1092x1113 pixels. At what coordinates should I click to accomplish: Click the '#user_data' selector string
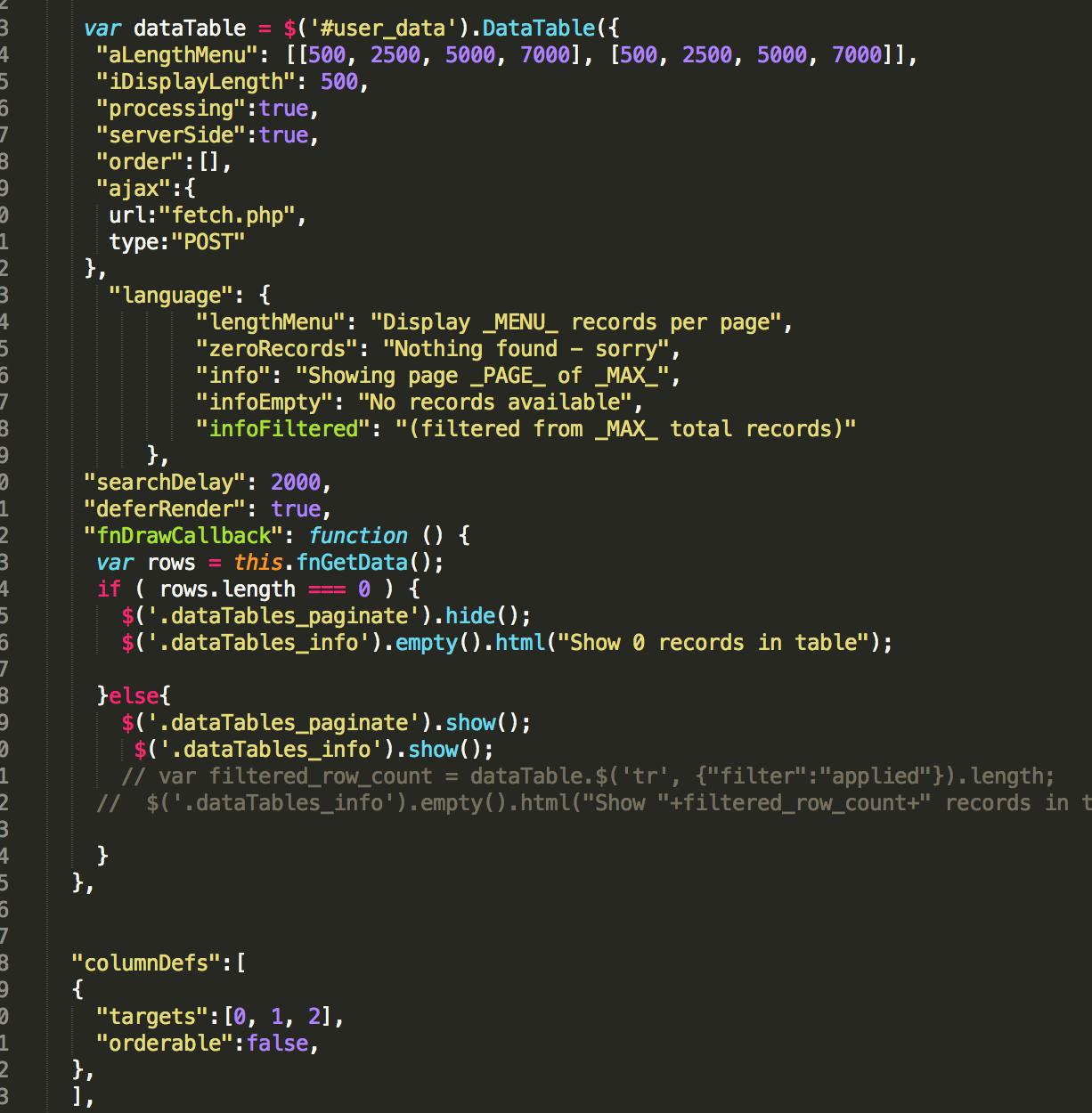[x=377, y=28]
